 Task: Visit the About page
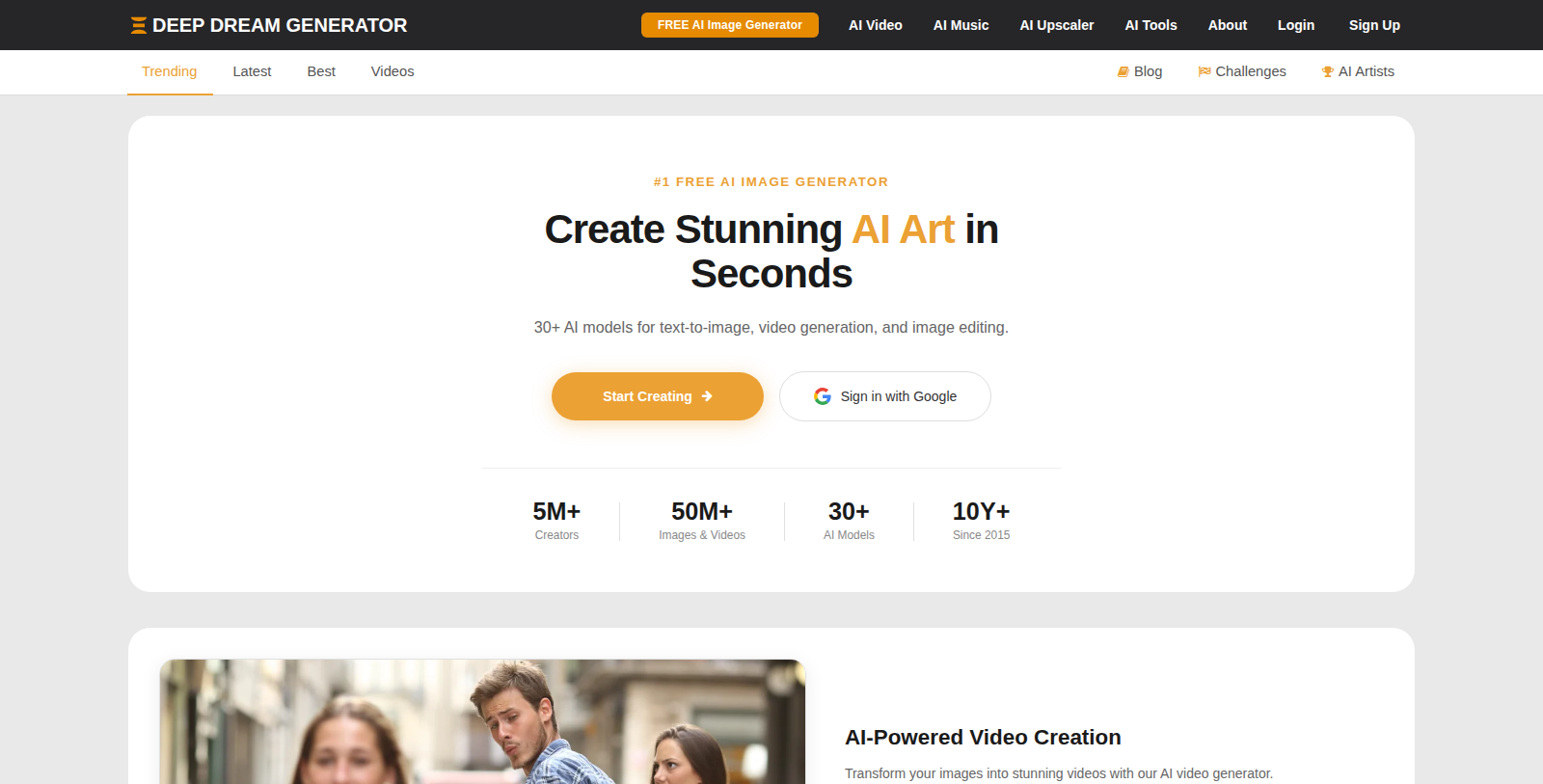point(1228,25)
